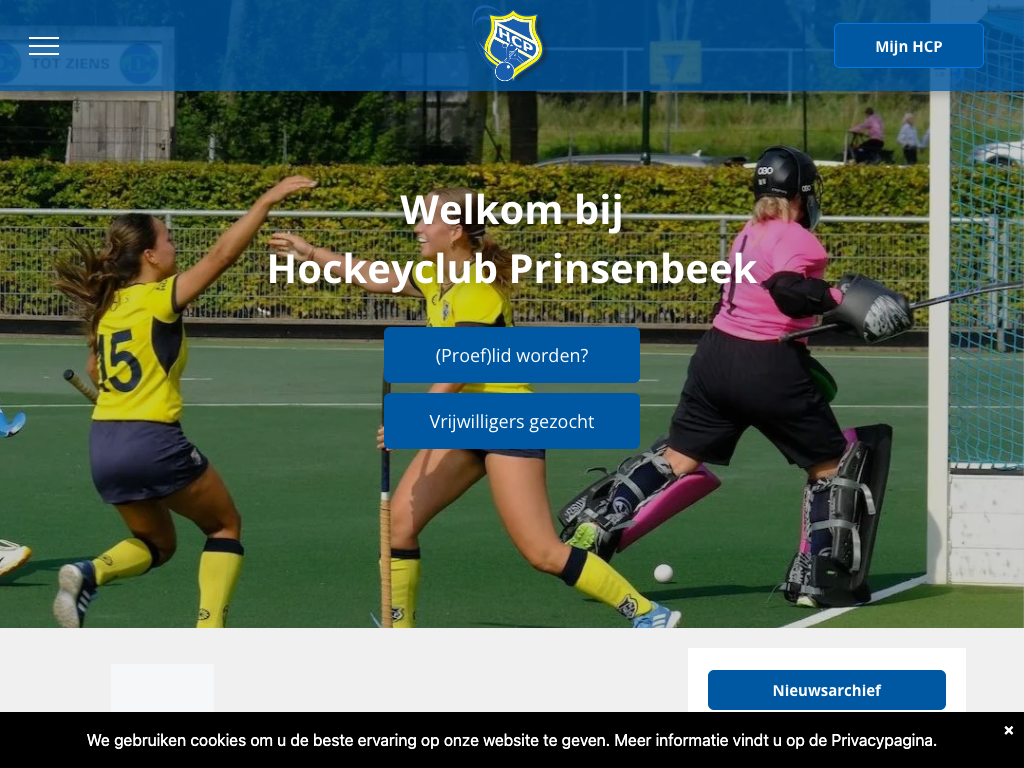Open the Nieuwsarchief news archive
Image resolution: width=1024 pixels, height=768 pixels.
tap(826, 690)
